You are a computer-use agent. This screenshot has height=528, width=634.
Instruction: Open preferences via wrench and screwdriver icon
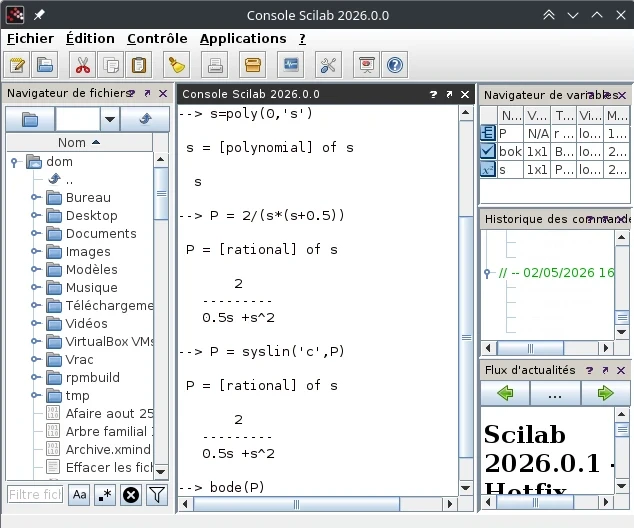coord(328,65)
